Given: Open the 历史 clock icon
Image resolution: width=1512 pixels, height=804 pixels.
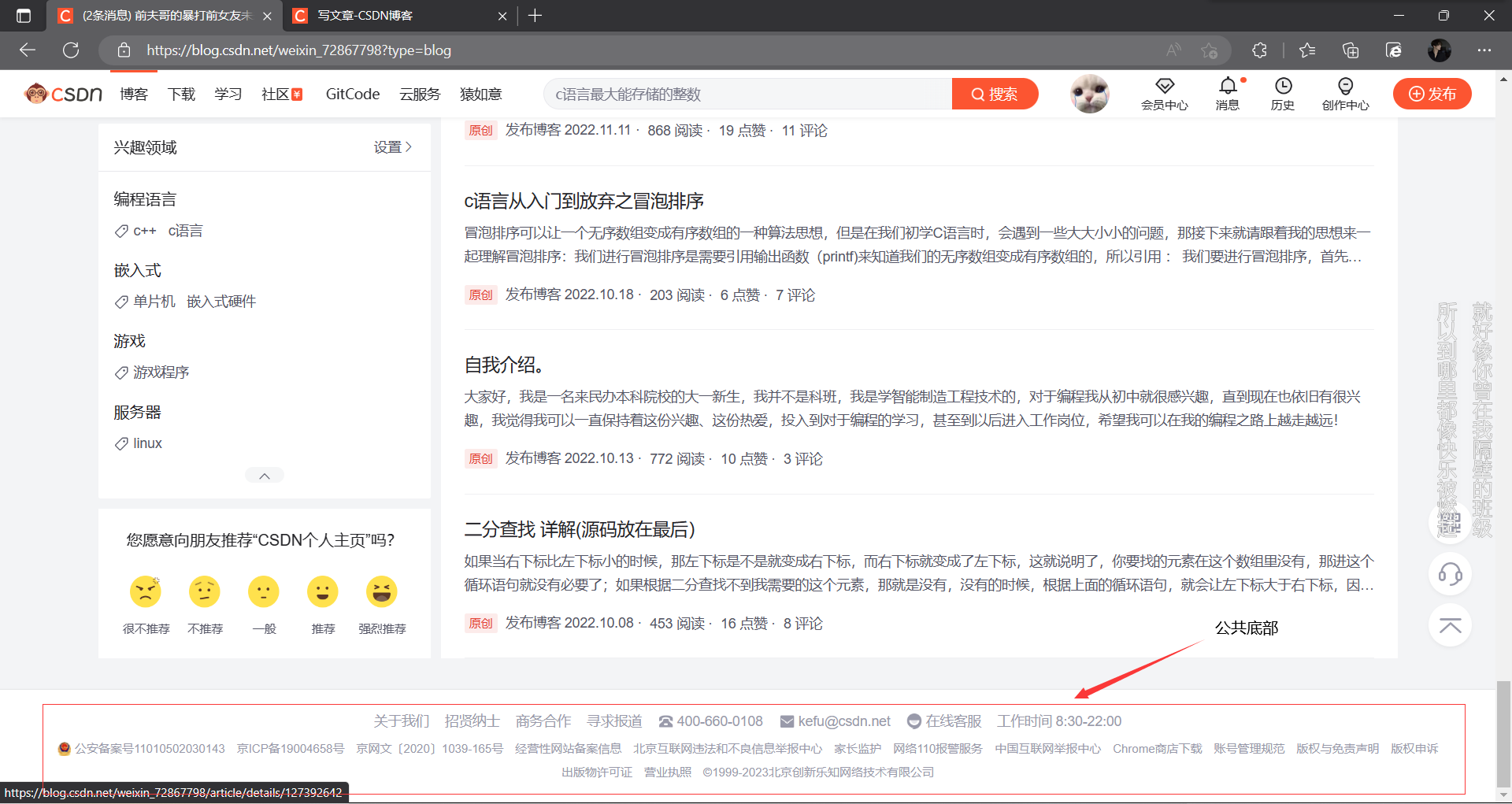Looking at the screenshot, I should tap(1282, 94).
